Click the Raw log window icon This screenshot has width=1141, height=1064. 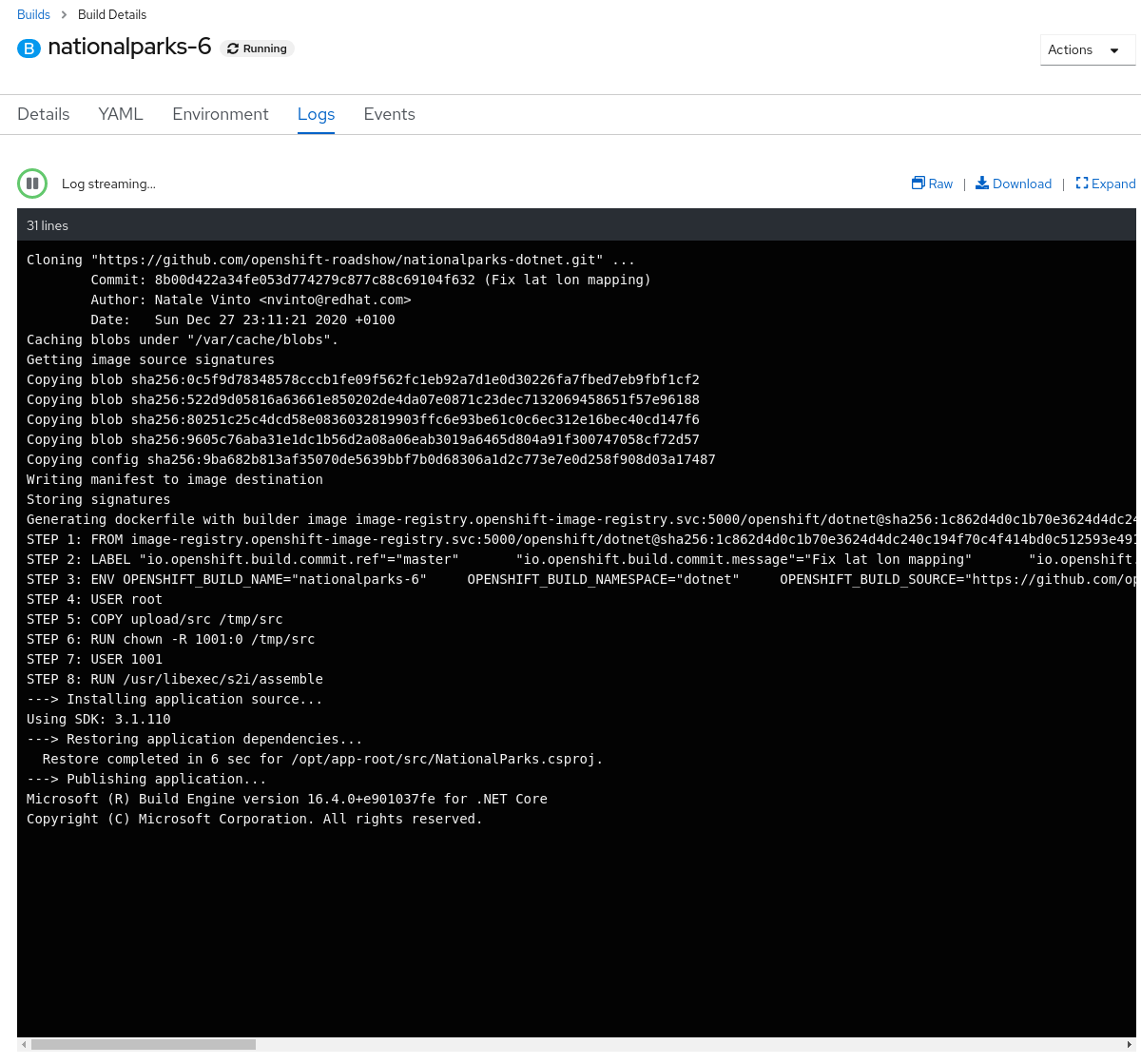918,184
